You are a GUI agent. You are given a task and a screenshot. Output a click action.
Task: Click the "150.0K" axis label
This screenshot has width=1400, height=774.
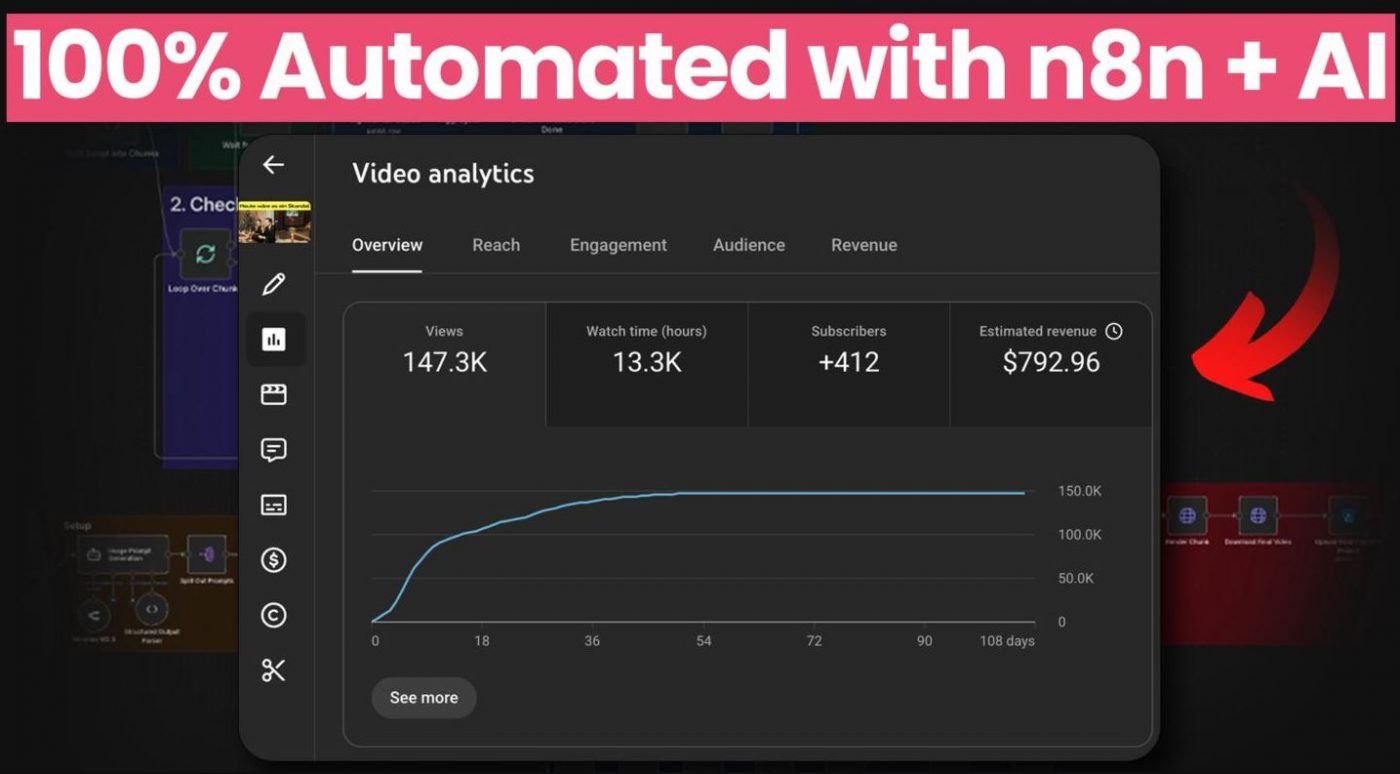pos(1080,491)
